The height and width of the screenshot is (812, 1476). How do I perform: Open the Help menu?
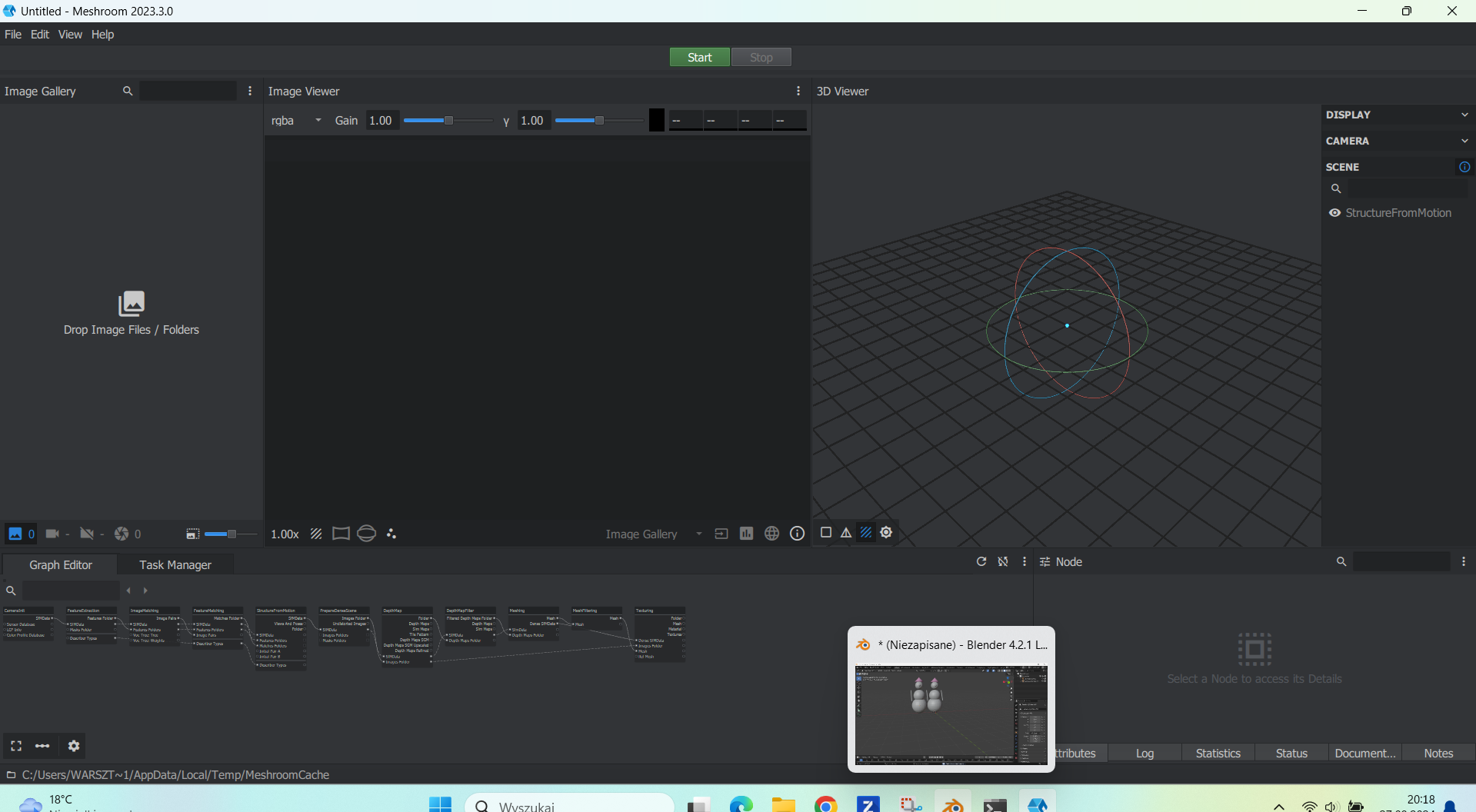(102, 35)
